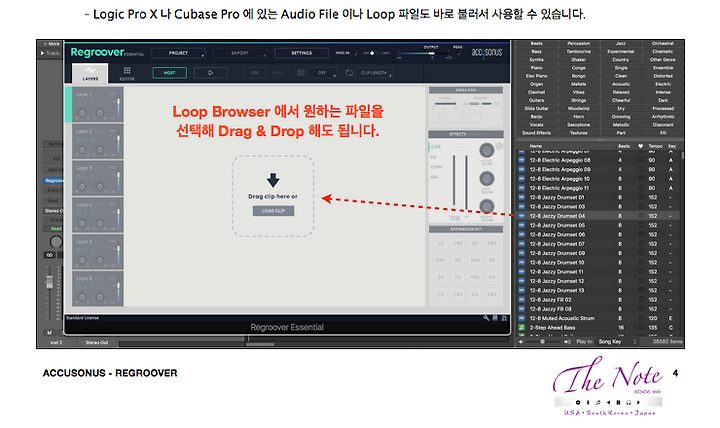This screenshot has width=720, height=428.
Task: Open the SETTINGS panel
Action: tap(301, 53)
